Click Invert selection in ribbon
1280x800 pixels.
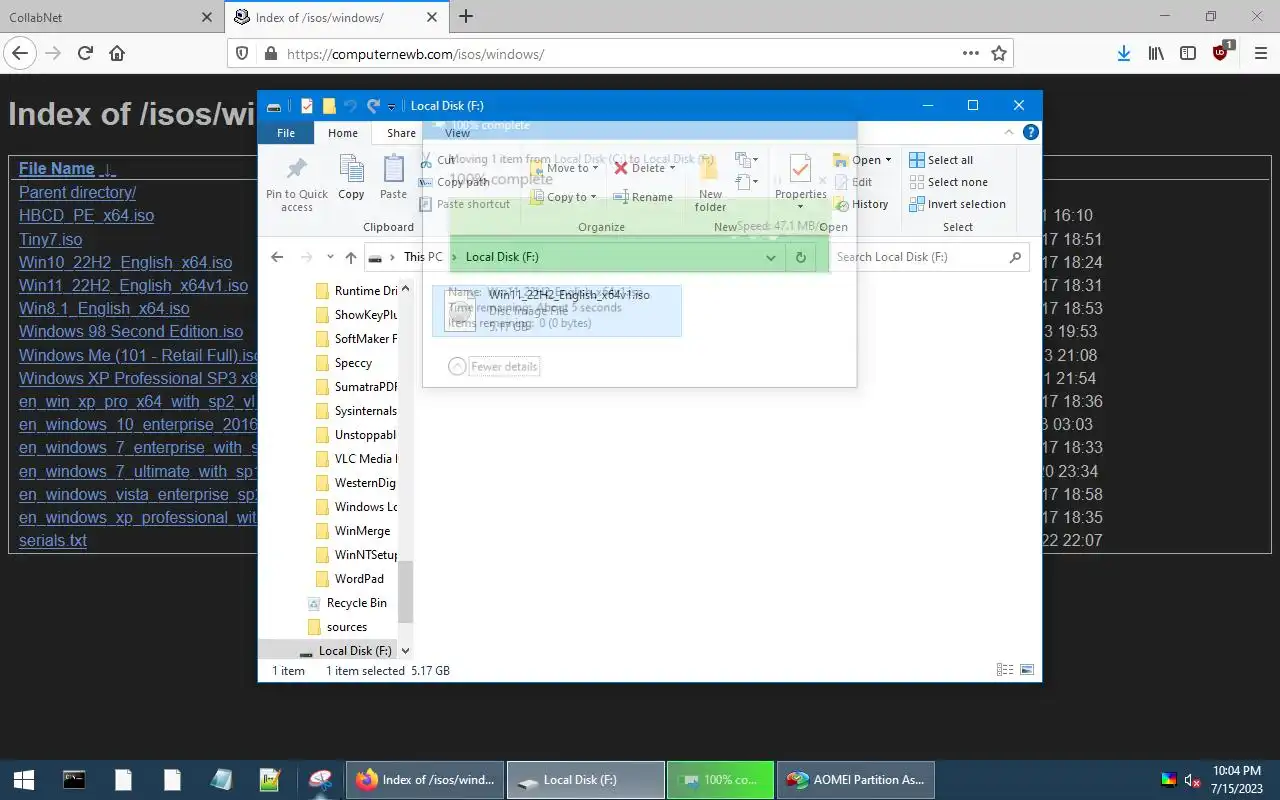(957, 204)
